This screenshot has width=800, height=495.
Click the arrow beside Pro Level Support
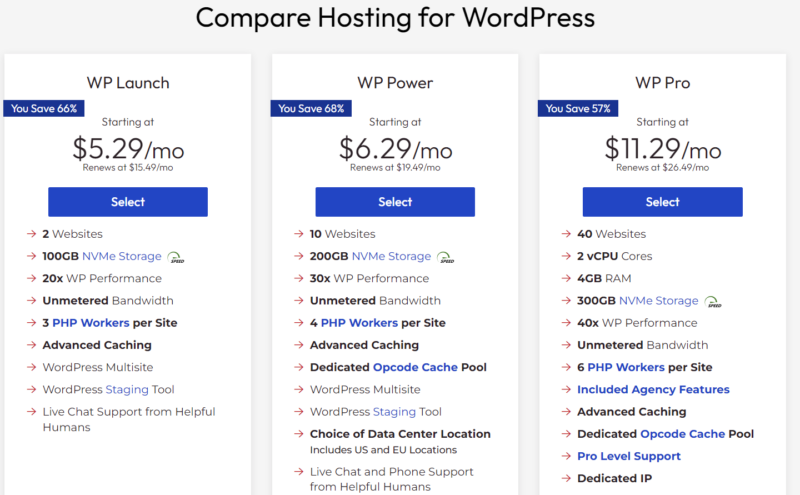click(566, 456)
